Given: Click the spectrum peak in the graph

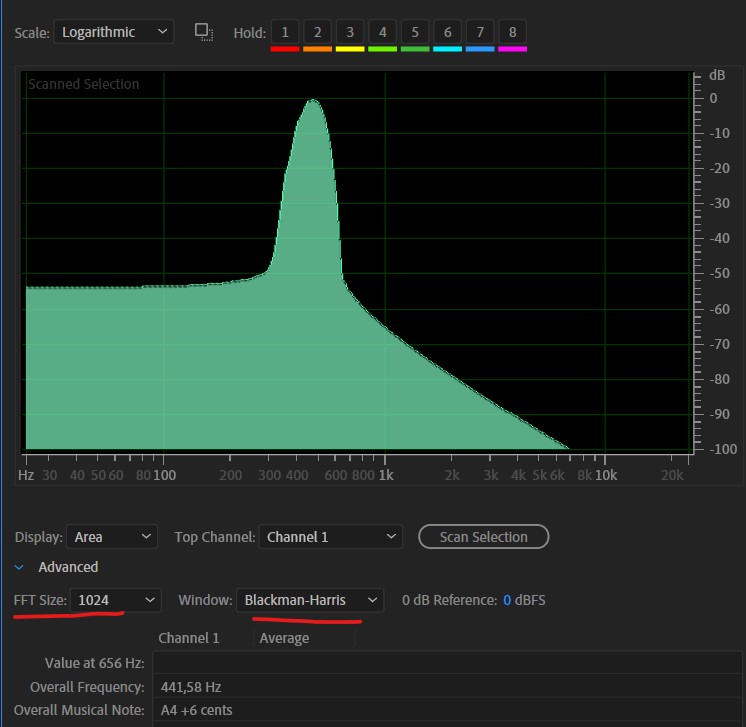Looking at the screenshot, I should tap(313, 100).
